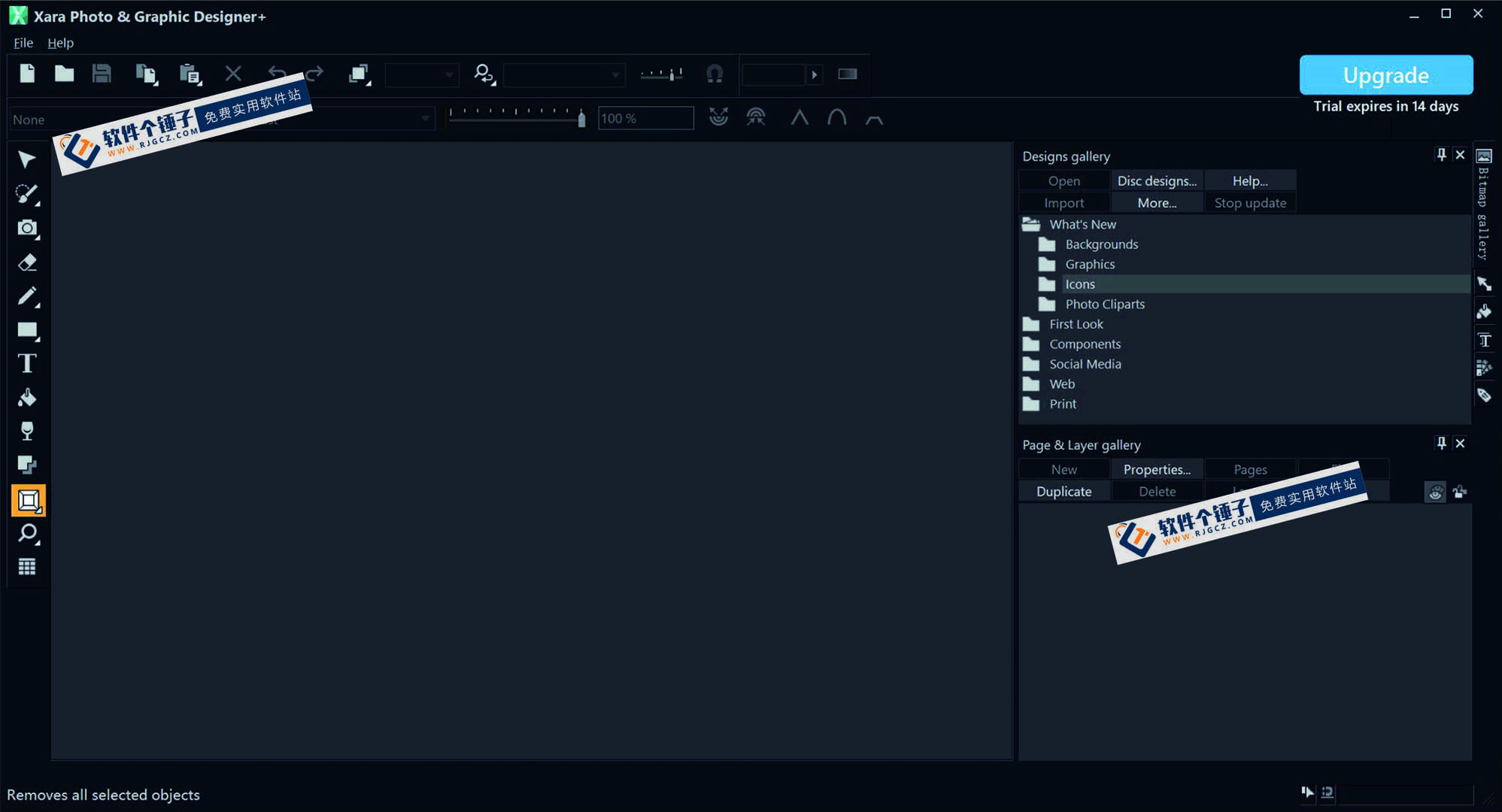Viewport: 1502px width, 812px height.
Task: Open the zoom level dropdown in toolbar
Action: coord(564,74)
